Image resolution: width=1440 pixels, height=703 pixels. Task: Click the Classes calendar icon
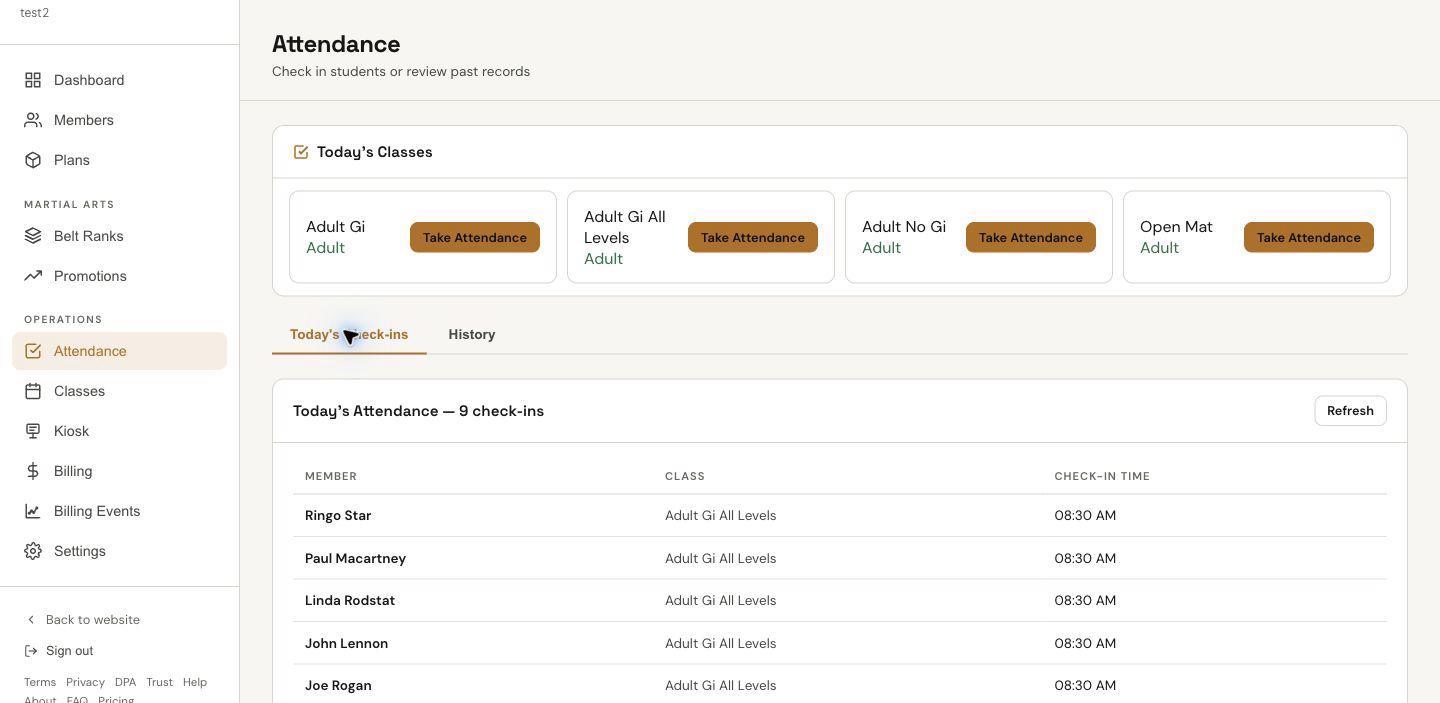tap(33, 391)
